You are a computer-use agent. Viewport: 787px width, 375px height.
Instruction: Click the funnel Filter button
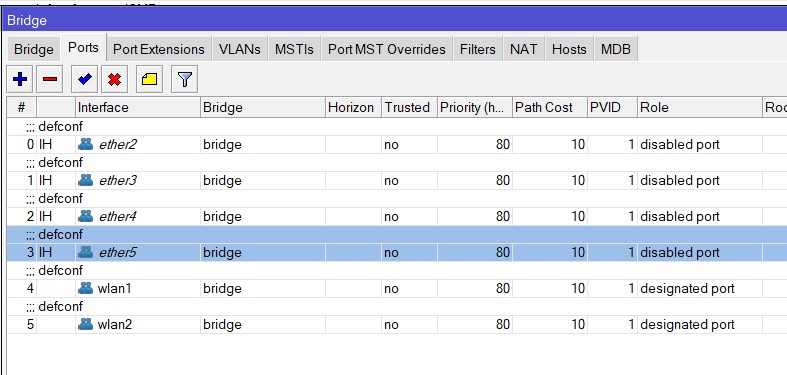click(185, 79)
